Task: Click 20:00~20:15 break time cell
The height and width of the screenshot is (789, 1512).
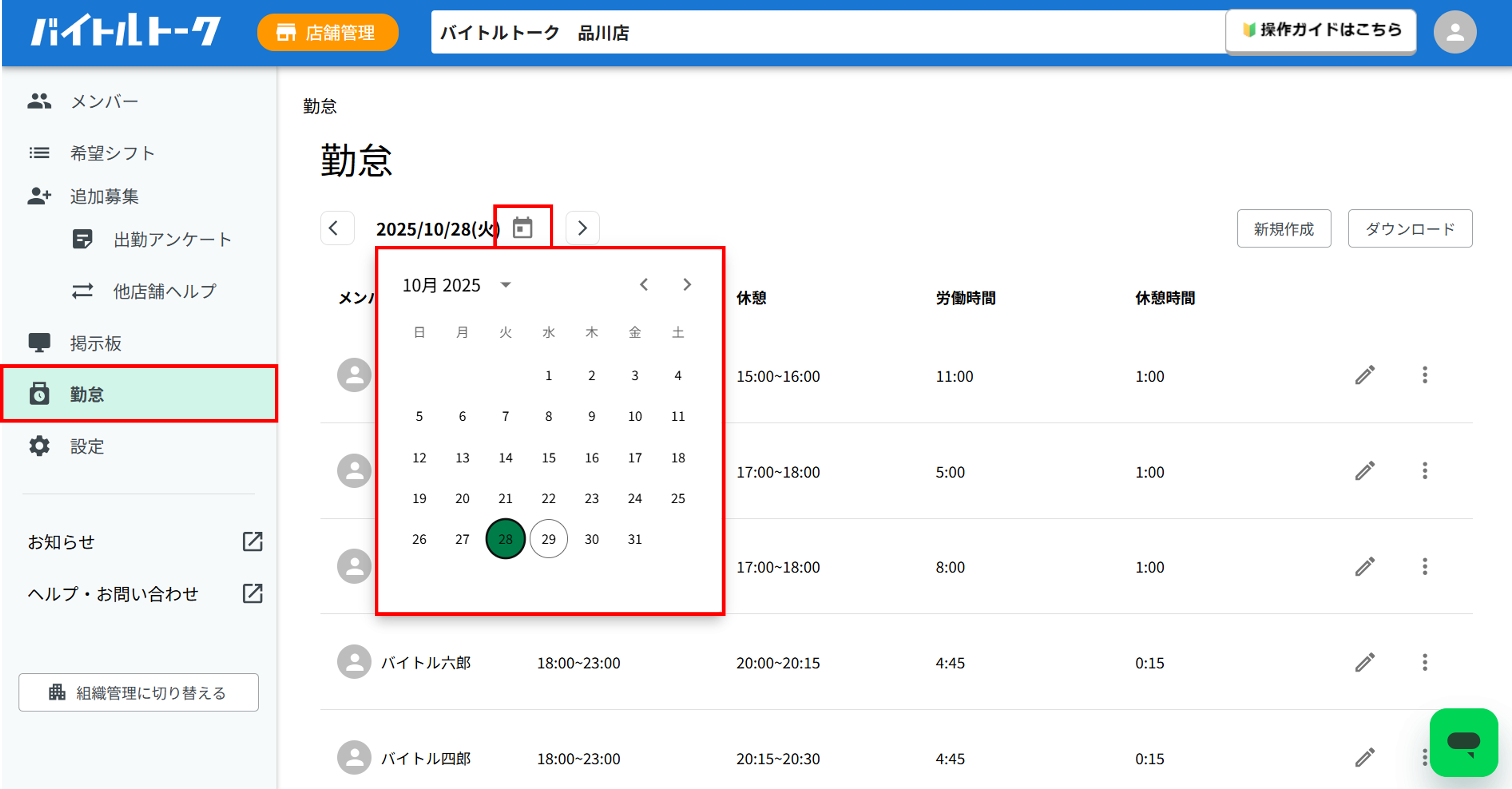Action: [x=778, y=663]
